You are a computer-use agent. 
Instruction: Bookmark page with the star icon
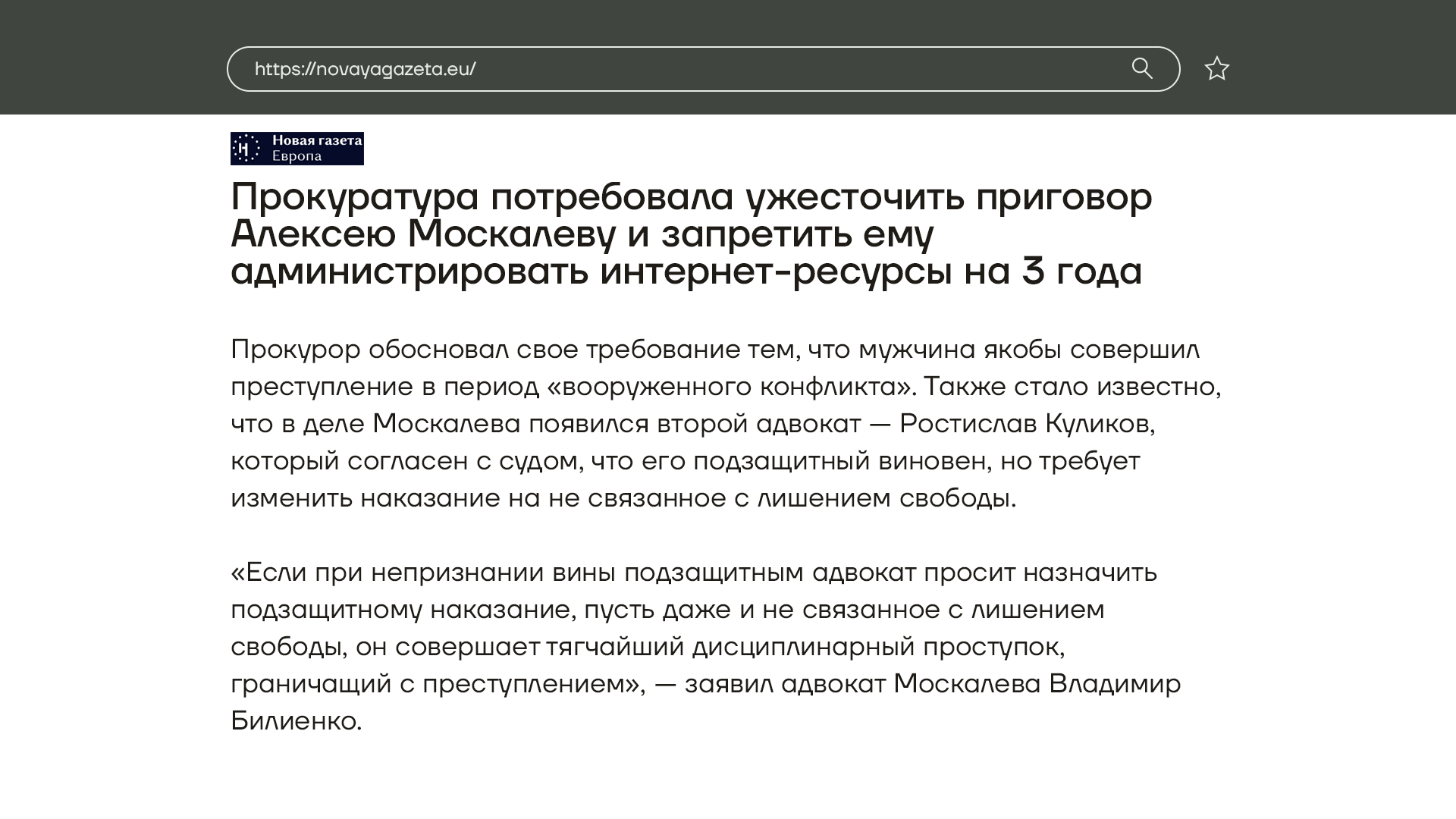tap(1216, 69)
